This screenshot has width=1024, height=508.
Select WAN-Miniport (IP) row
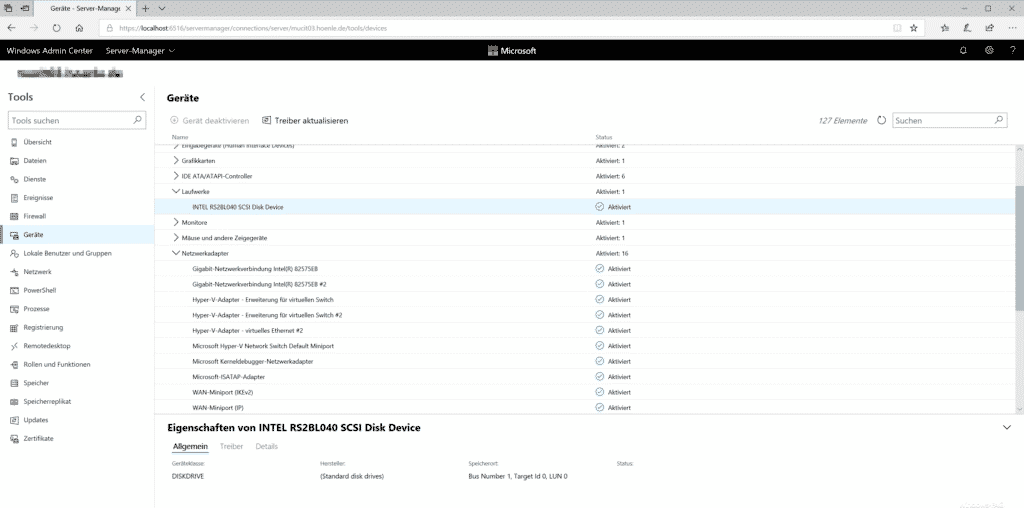(x=585, y=407)
